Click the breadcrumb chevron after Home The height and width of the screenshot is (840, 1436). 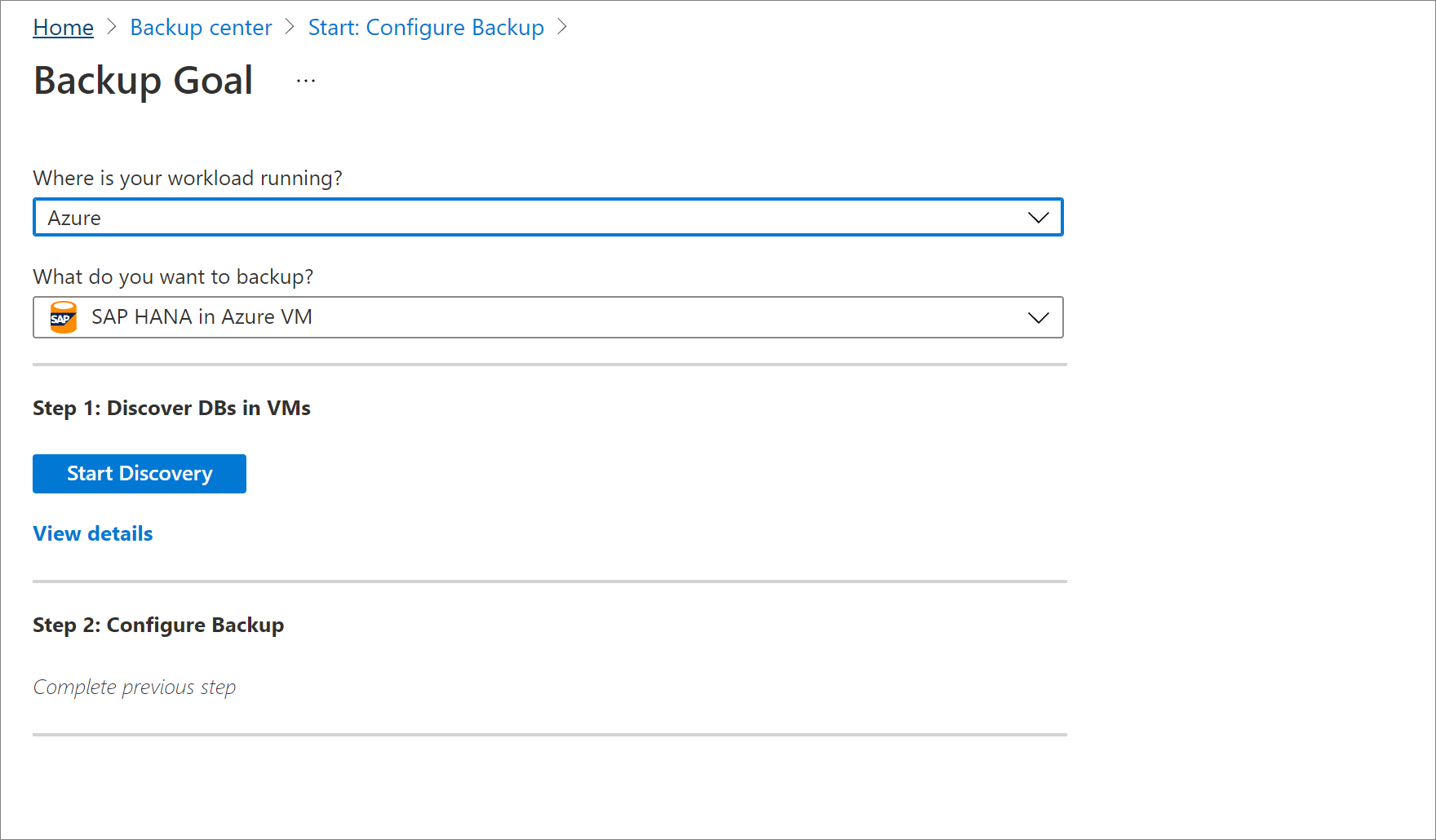coord(110,26)
